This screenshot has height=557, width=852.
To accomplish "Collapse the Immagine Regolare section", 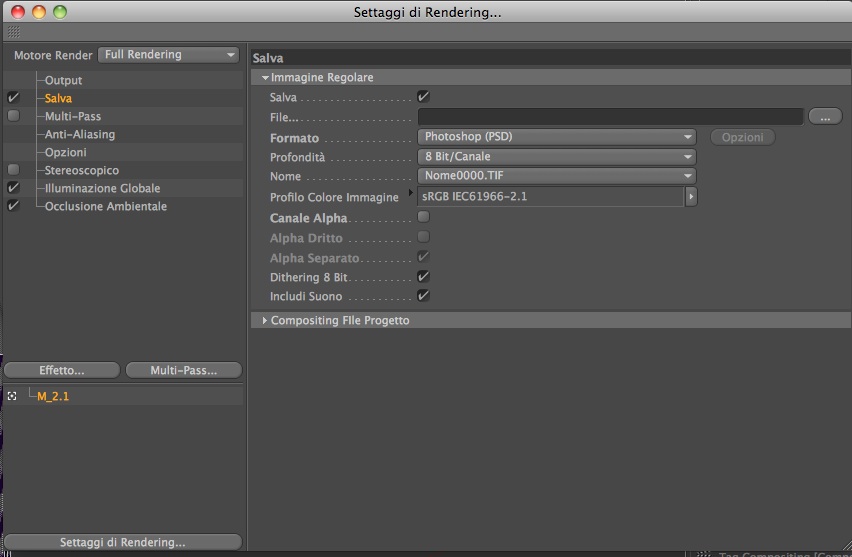I will coord(265,78).
